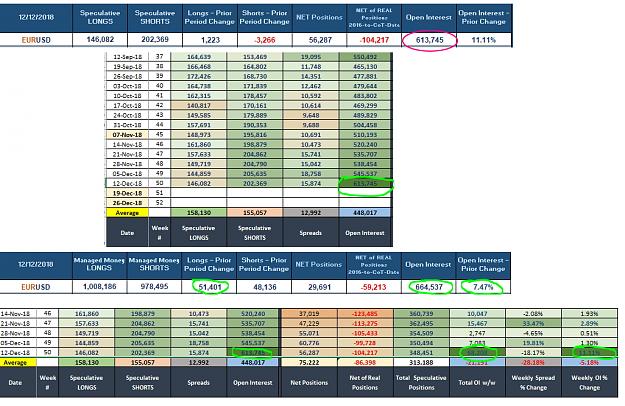Click the -3,266 Shorts prior change value
Image resolution: width=625 pixels, height=406 pixels.
pos(265,40)
